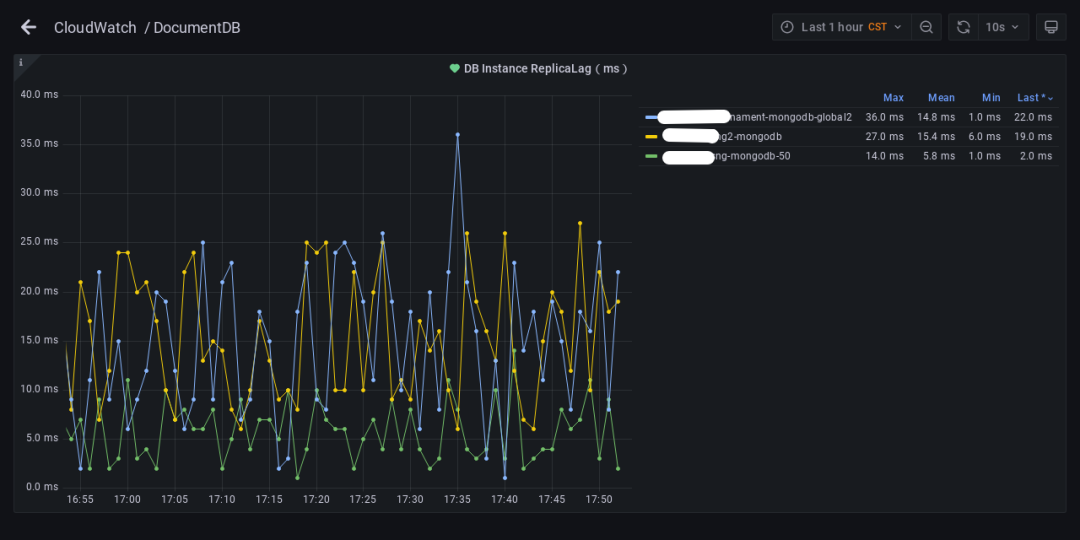
Task: Click the yellow g2-mongodb series color swatch
Action: coord(651,136)
